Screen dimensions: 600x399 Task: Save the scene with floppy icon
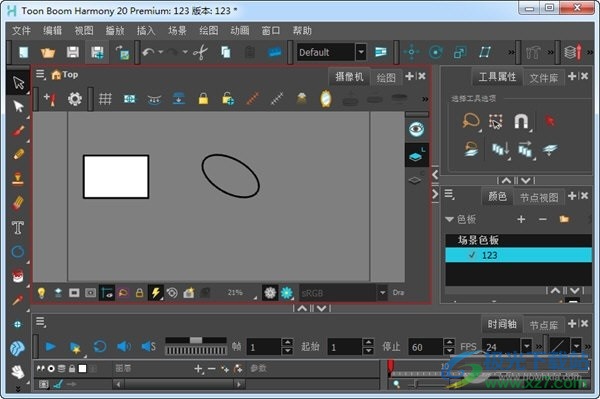click(73, 52)
